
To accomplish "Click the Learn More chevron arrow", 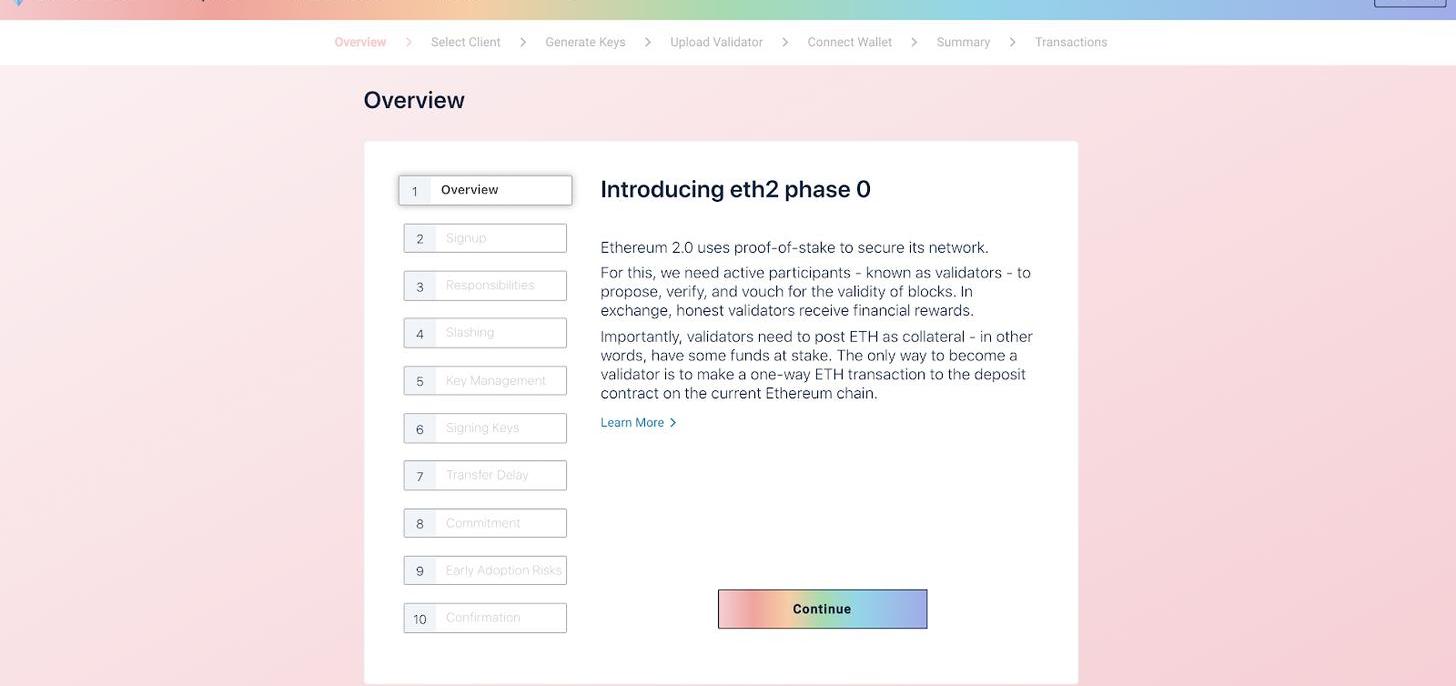I will coord(673,423).
